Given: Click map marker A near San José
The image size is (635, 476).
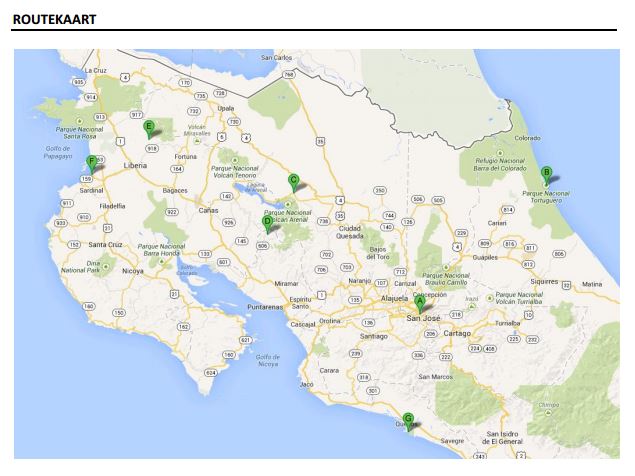Looking at the screenshot, I should click(x=420, y=304).
